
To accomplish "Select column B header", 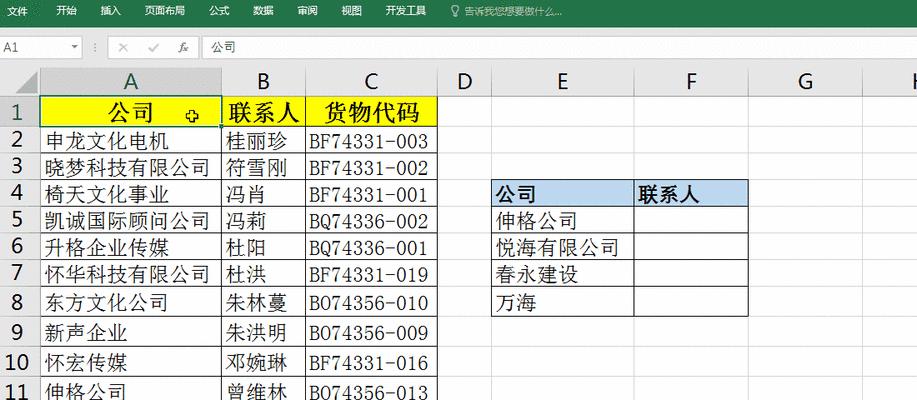I will (264, 82).
